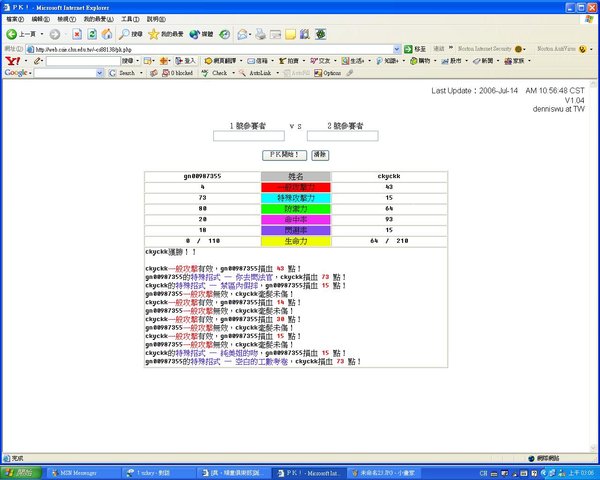Click the Print toolbar icon
600x480 pixels.
[x=259, y=33]
